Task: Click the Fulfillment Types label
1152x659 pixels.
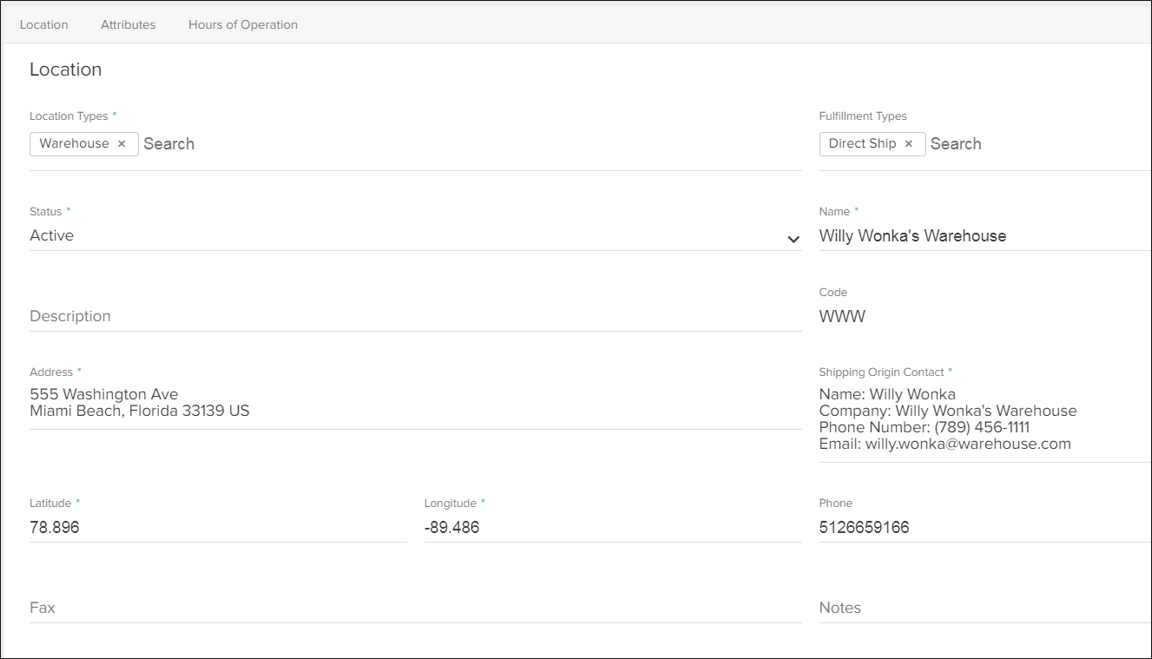Action: (x=863, y=116)
